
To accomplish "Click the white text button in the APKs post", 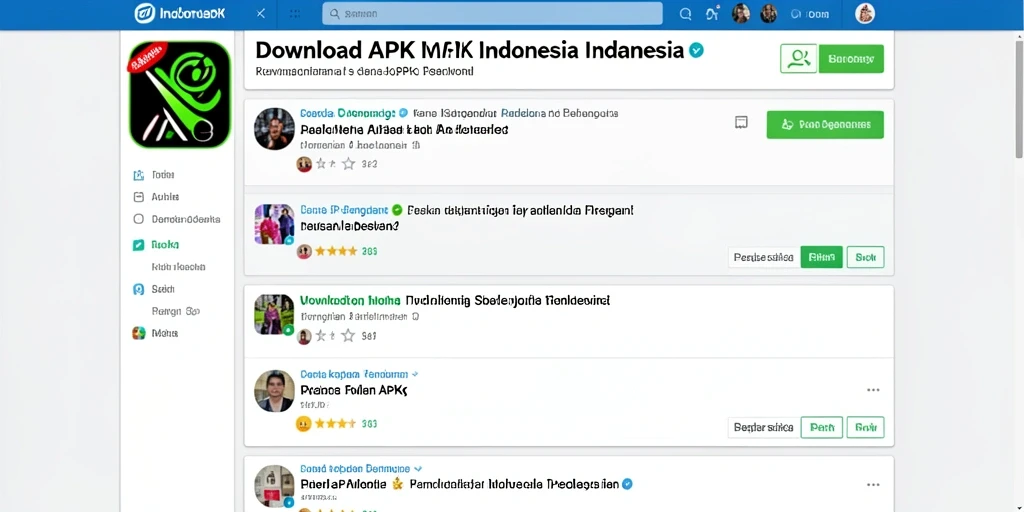I will pos(763,428).
